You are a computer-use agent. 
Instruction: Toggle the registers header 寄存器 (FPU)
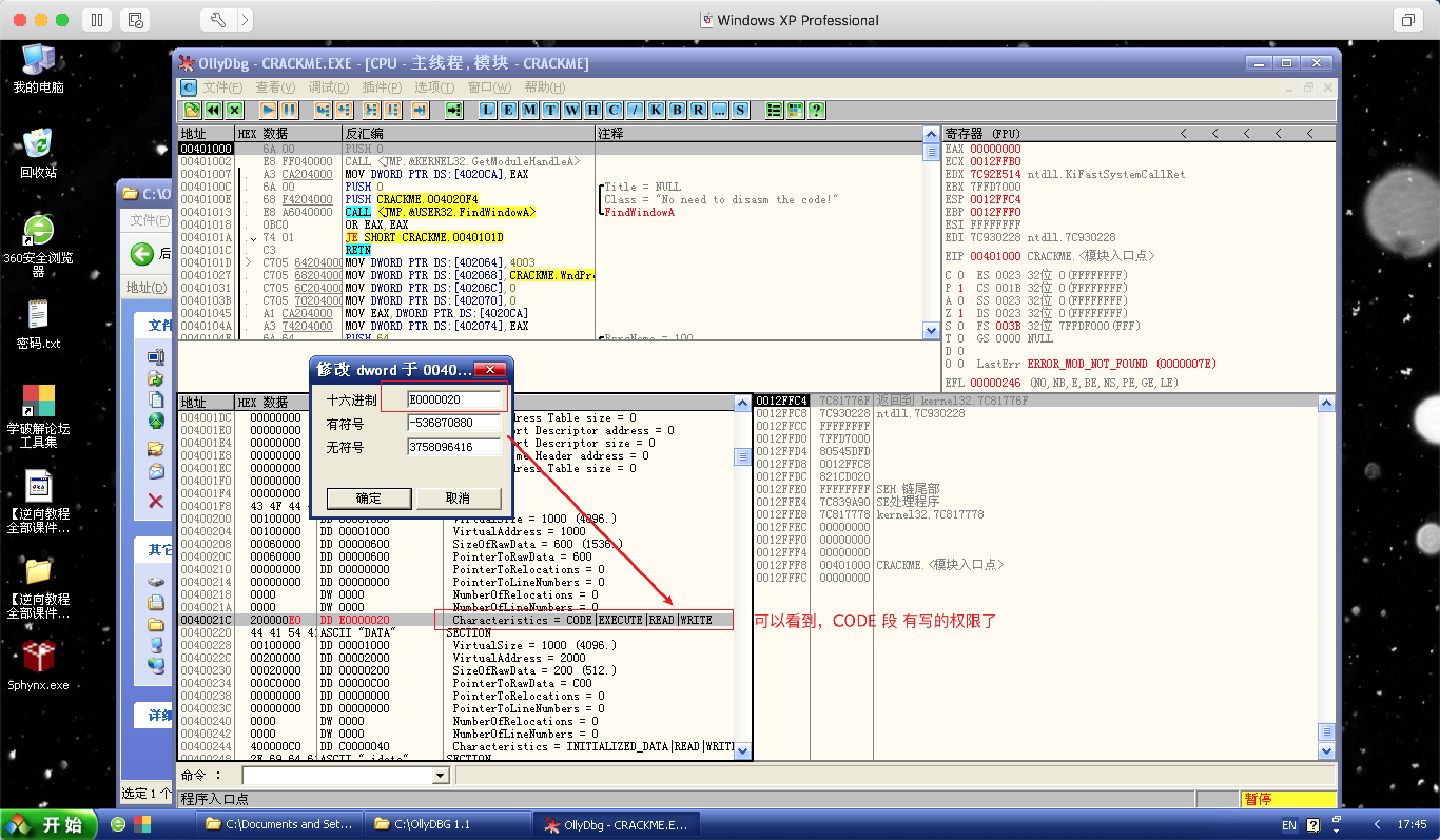[x=983, y=133]
